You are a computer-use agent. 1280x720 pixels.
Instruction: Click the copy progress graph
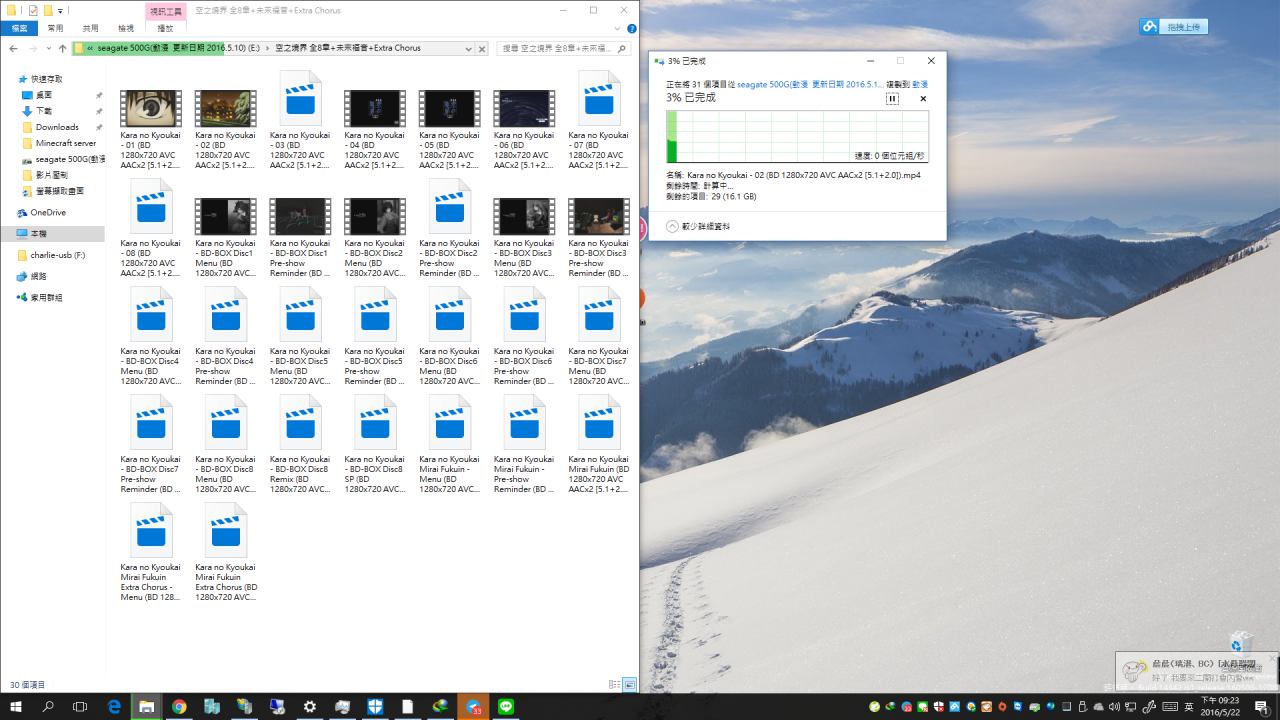click(x=797, y=136)
